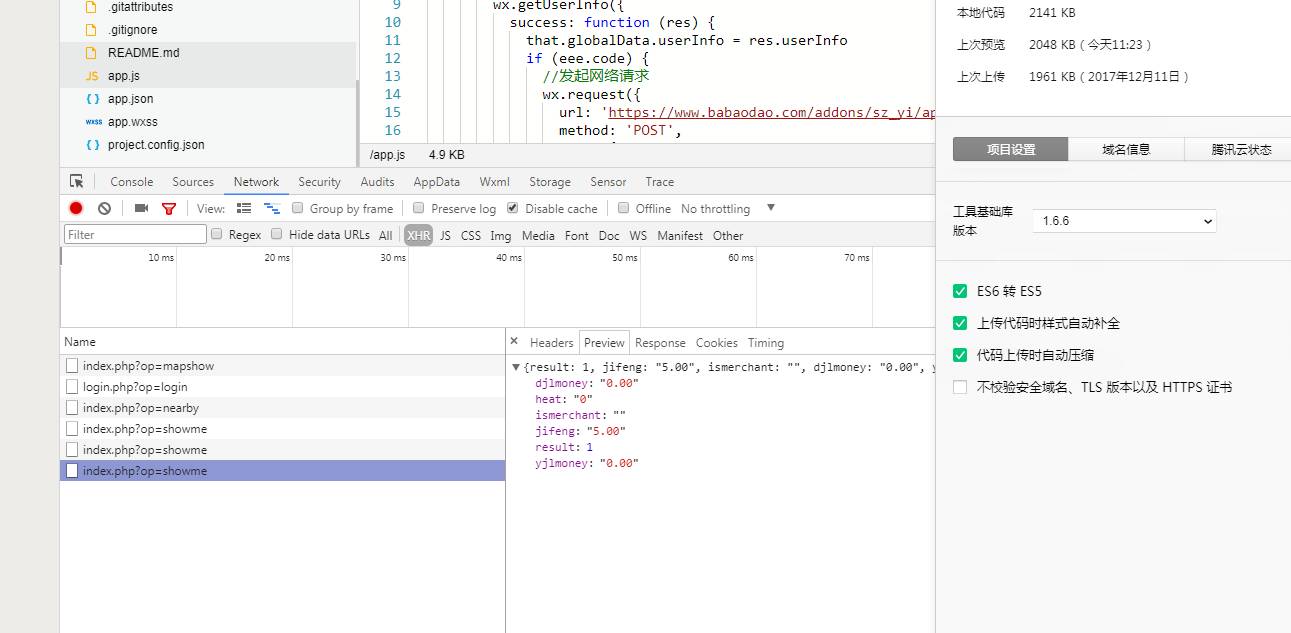Open the 域名信息 tab
This screenshot has width=1291, height=633.
click(1126, 150)
